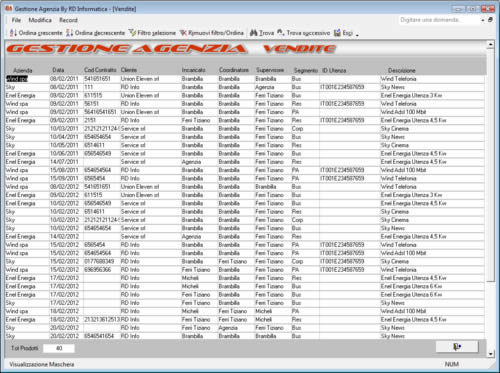Click the Azienda column header

(23, 70)
